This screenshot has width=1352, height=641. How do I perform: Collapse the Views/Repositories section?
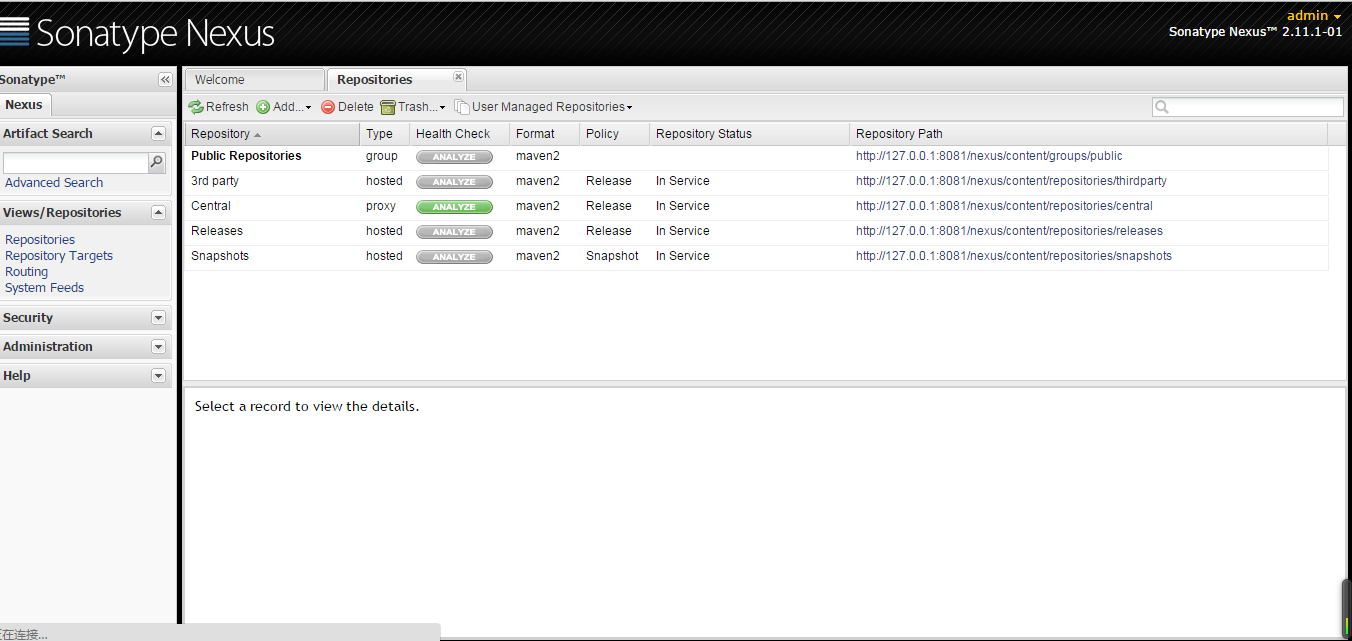pos(158,212)
